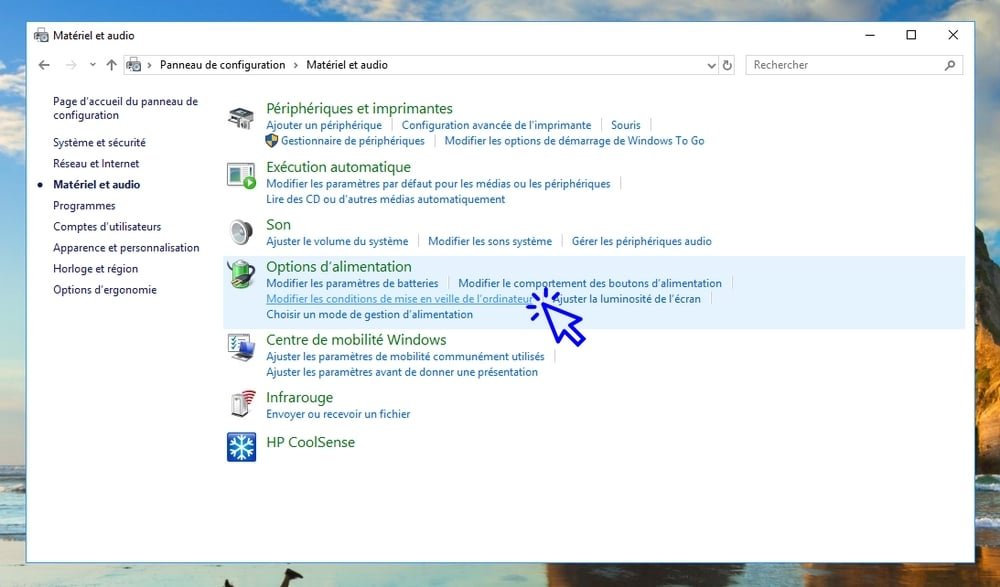Screen dimensions: 1000x587
Task: Click the control panel icon in address bar
Action: (134, 65)
